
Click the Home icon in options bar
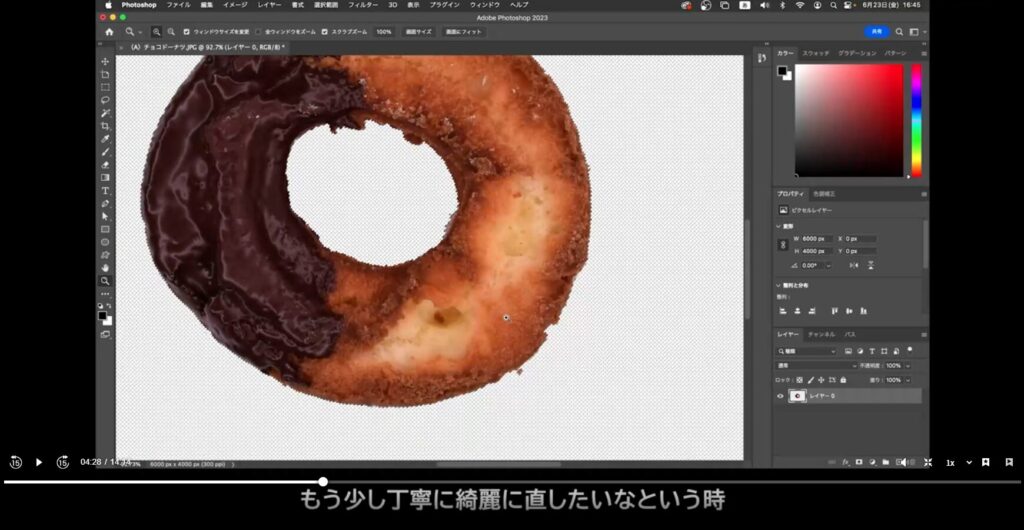point(109,32)
